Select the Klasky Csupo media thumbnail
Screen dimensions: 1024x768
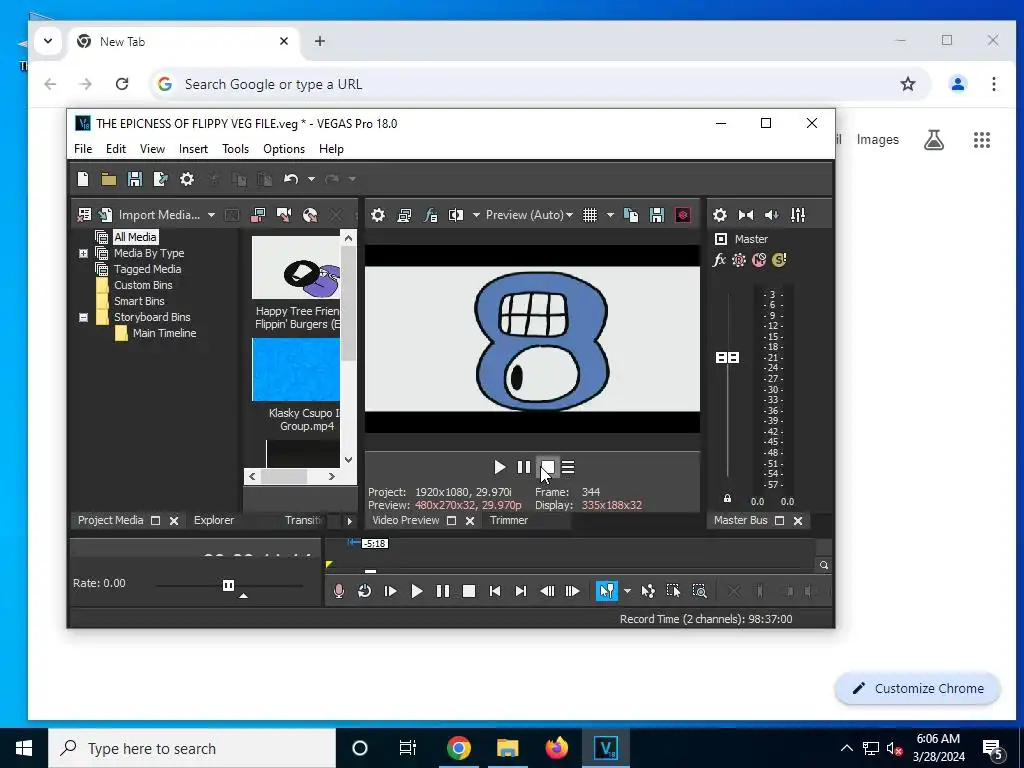pos(296,370)
